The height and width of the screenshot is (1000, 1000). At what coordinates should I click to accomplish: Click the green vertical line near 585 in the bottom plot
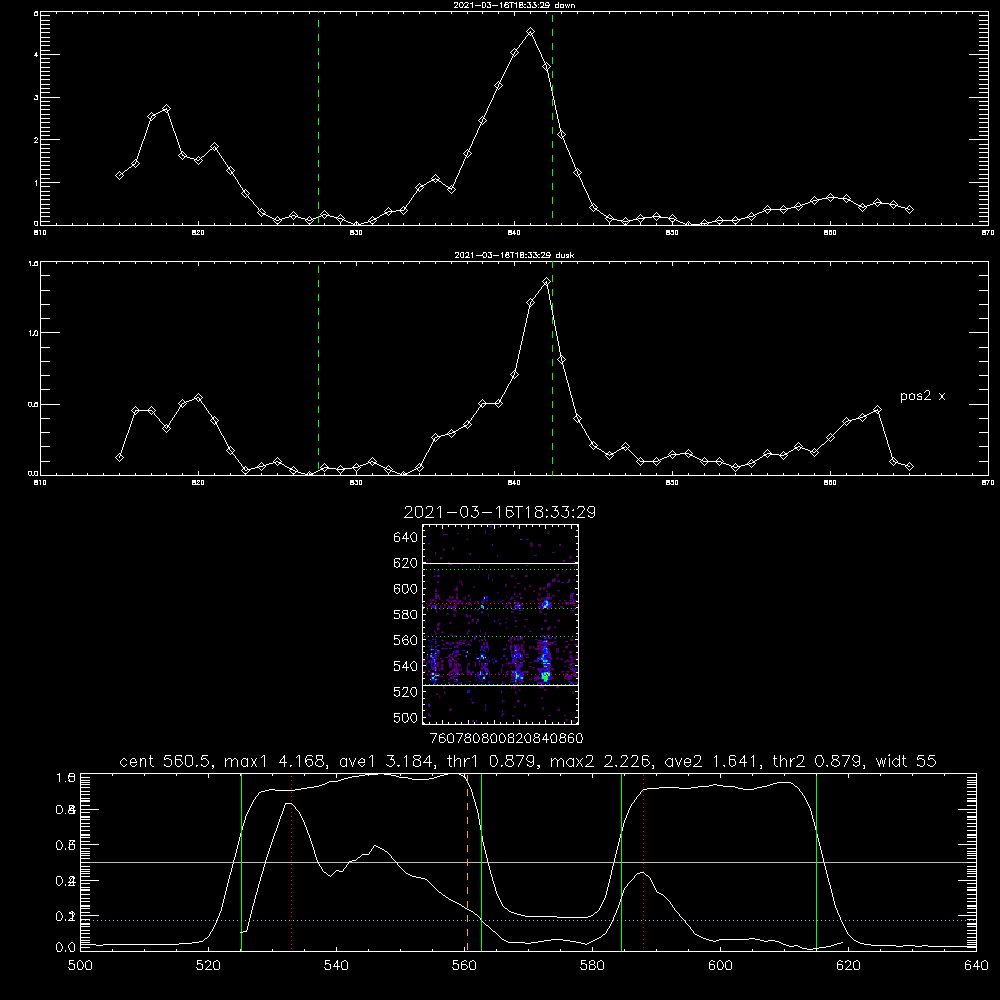click(x=621, y=861)
